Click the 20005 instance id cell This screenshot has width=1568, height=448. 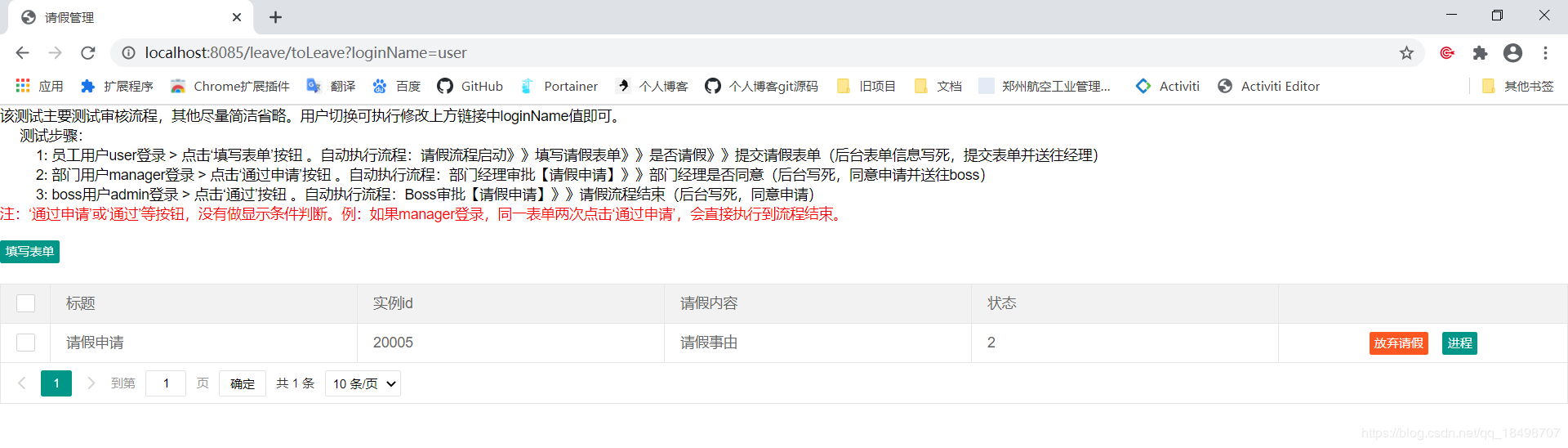[510, 343]
